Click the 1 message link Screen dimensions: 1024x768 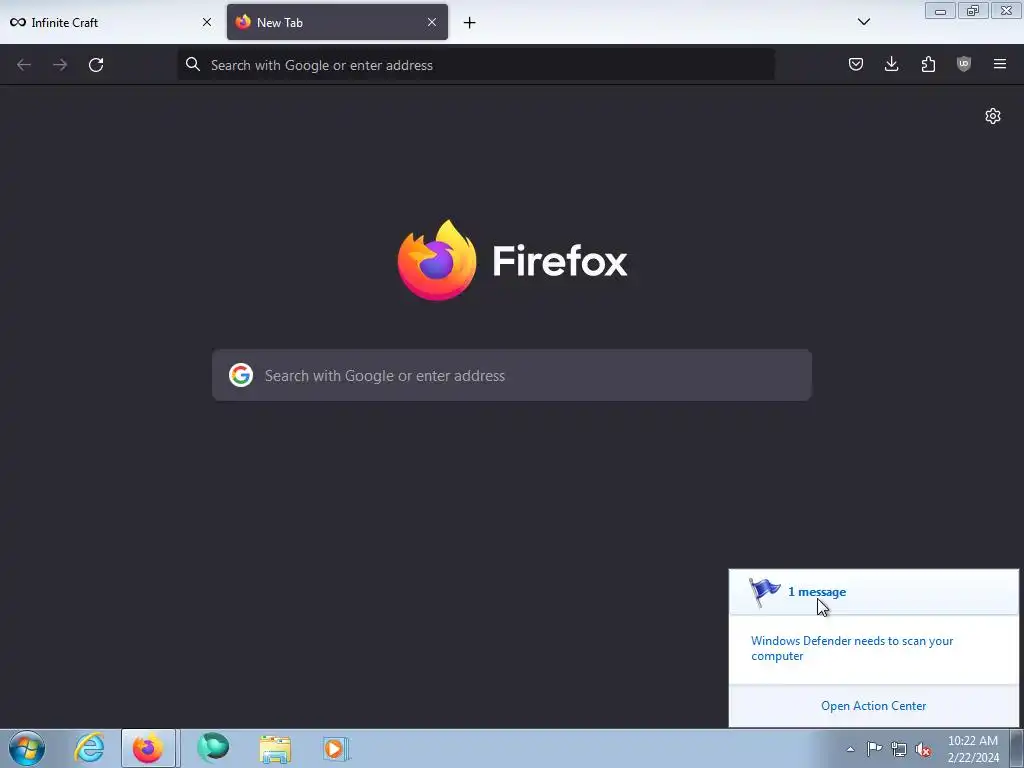coord(817,592)
